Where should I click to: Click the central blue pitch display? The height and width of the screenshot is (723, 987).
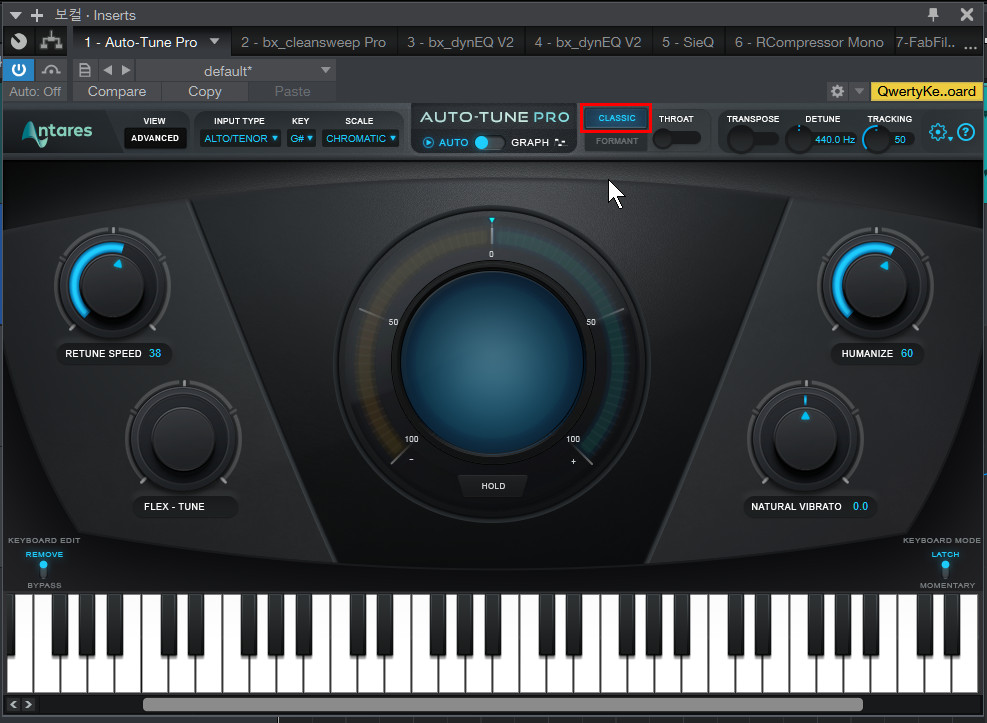click(492, 362)
